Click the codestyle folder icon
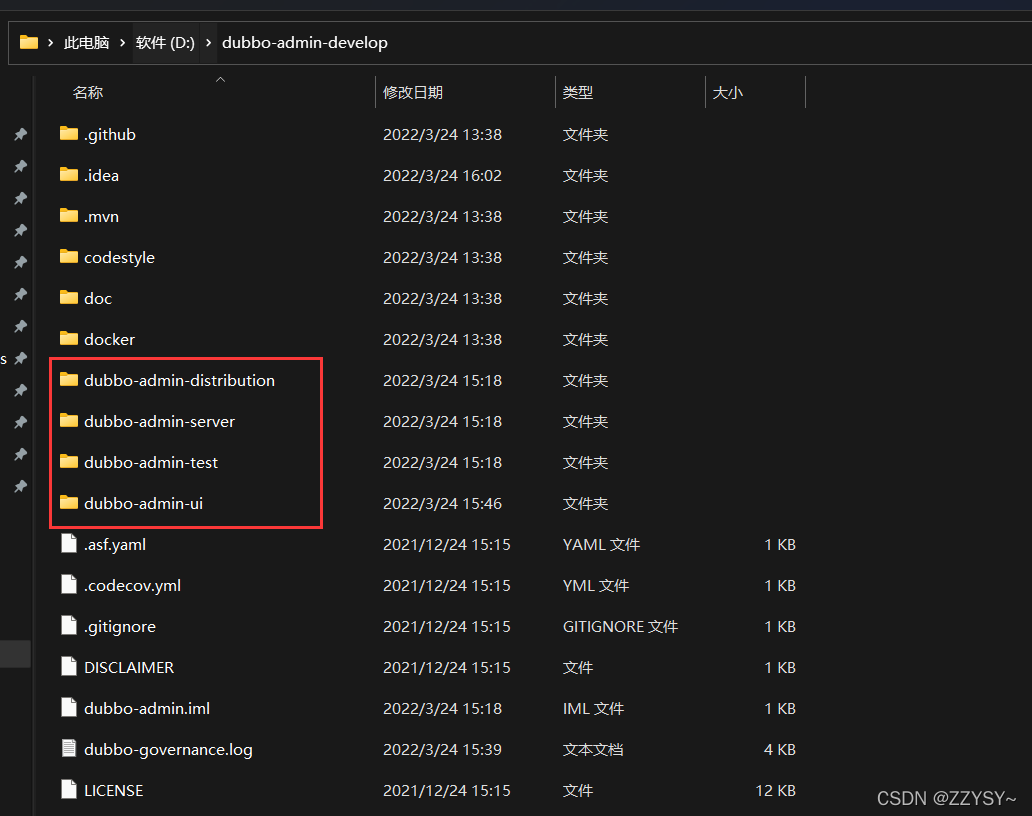The image size is (1032, 816). (x=68, y=257)
